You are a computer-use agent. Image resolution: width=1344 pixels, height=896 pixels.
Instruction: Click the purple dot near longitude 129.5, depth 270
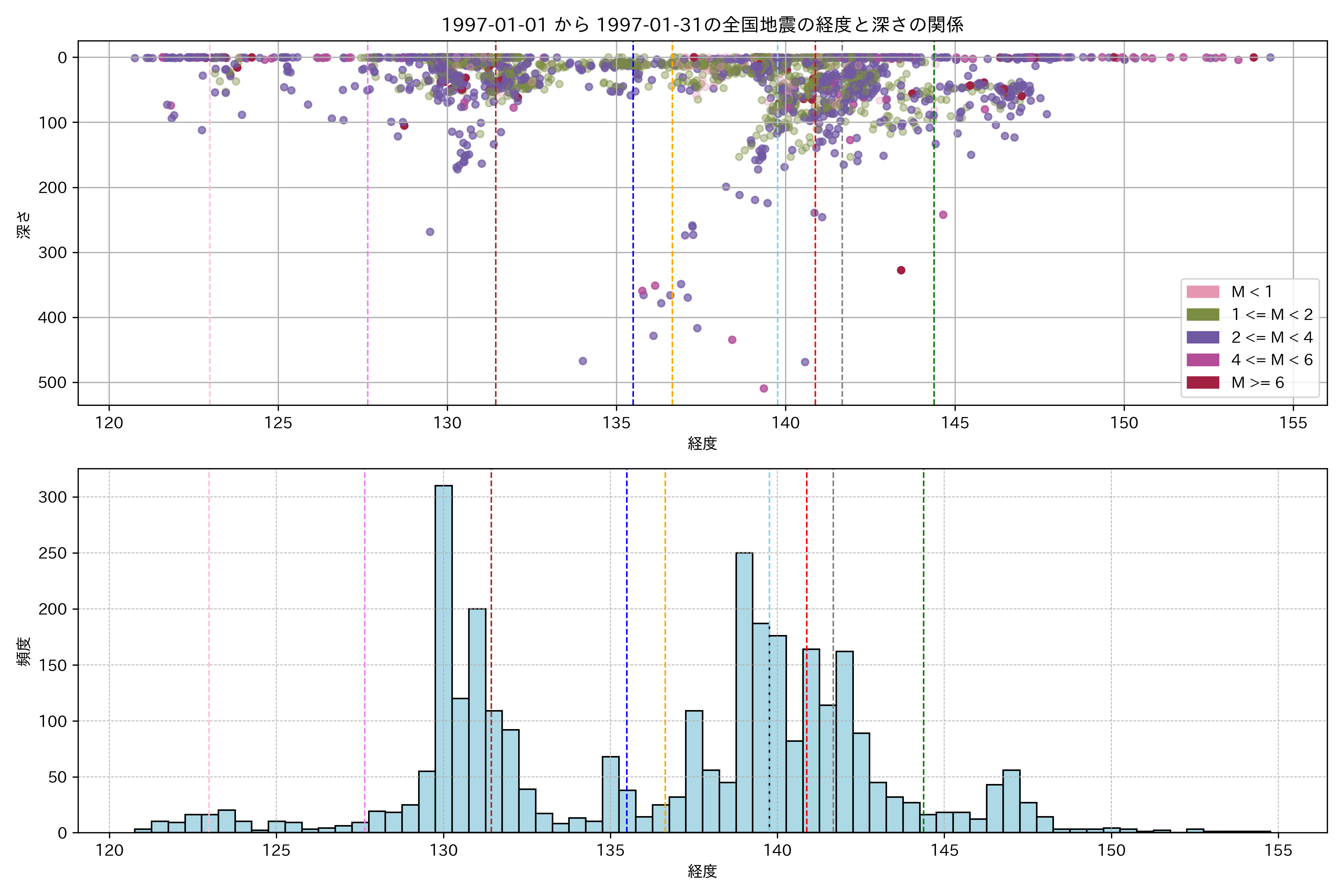coord(430,232)
